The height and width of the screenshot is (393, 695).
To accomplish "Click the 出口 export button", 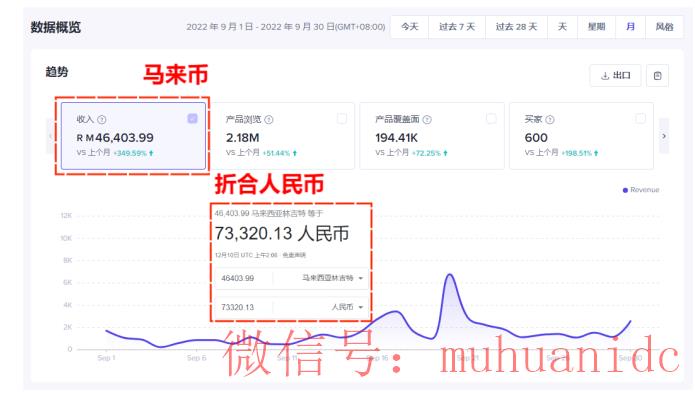I will (x=615, y=76).
